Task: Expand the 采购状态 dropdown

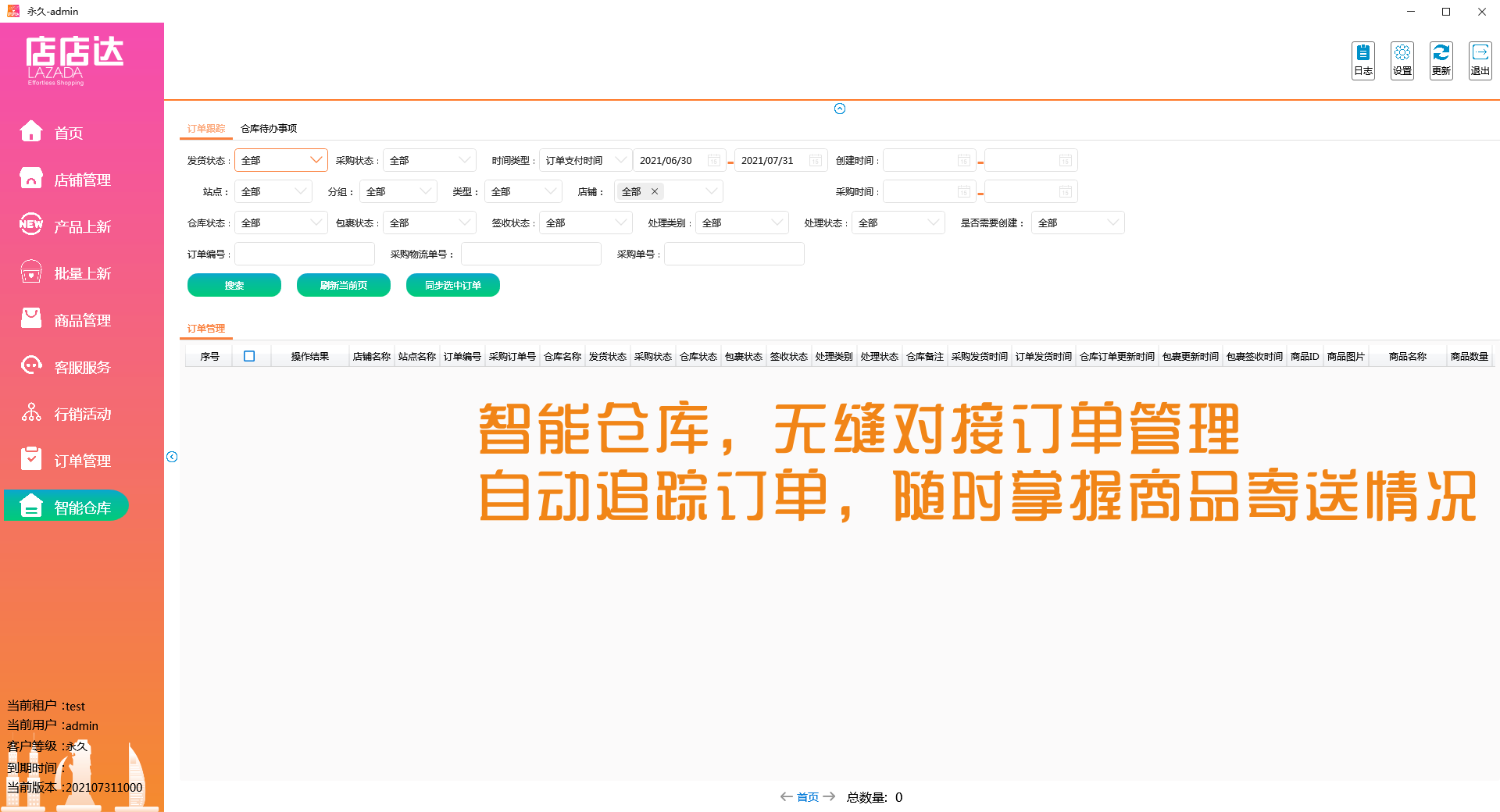Action: [430, 160]
